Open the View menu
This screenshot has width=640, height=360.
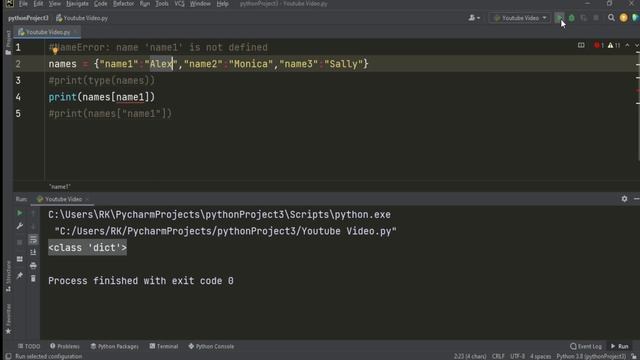(x=54, y=4)
